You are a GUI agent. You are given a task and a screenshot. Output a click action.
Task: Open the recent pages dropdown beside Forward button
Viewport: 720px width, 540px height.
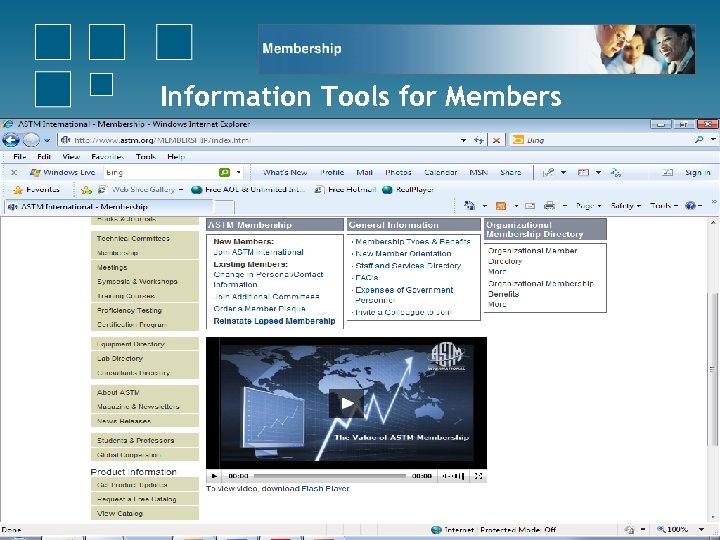(x=47, y=140)
